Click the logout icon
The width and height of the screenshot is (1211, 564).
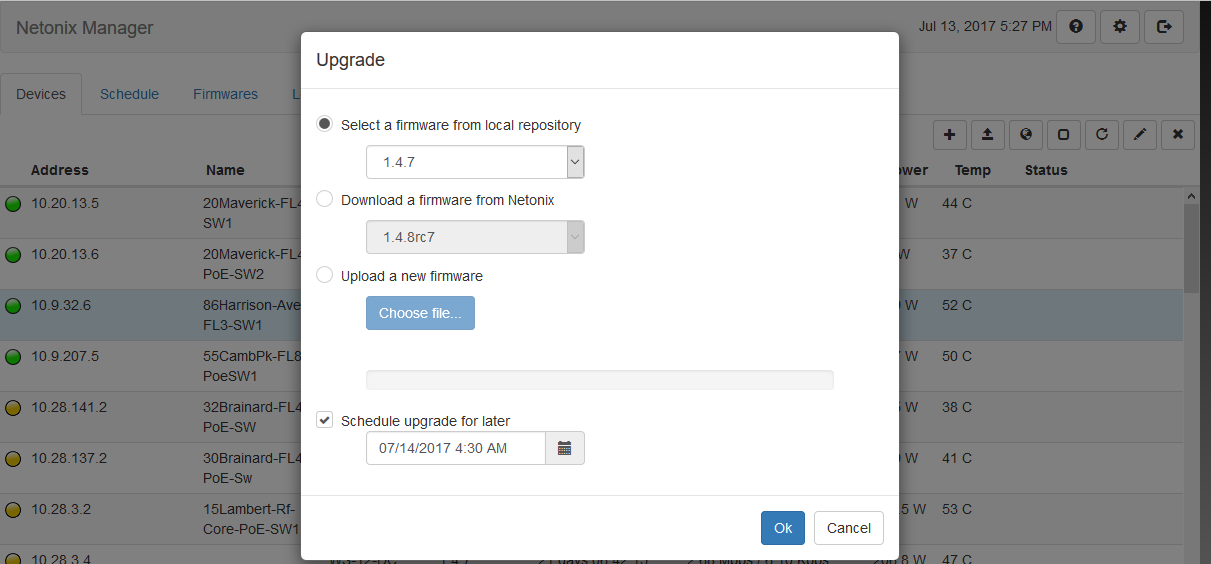click(x=1164, y=27)
